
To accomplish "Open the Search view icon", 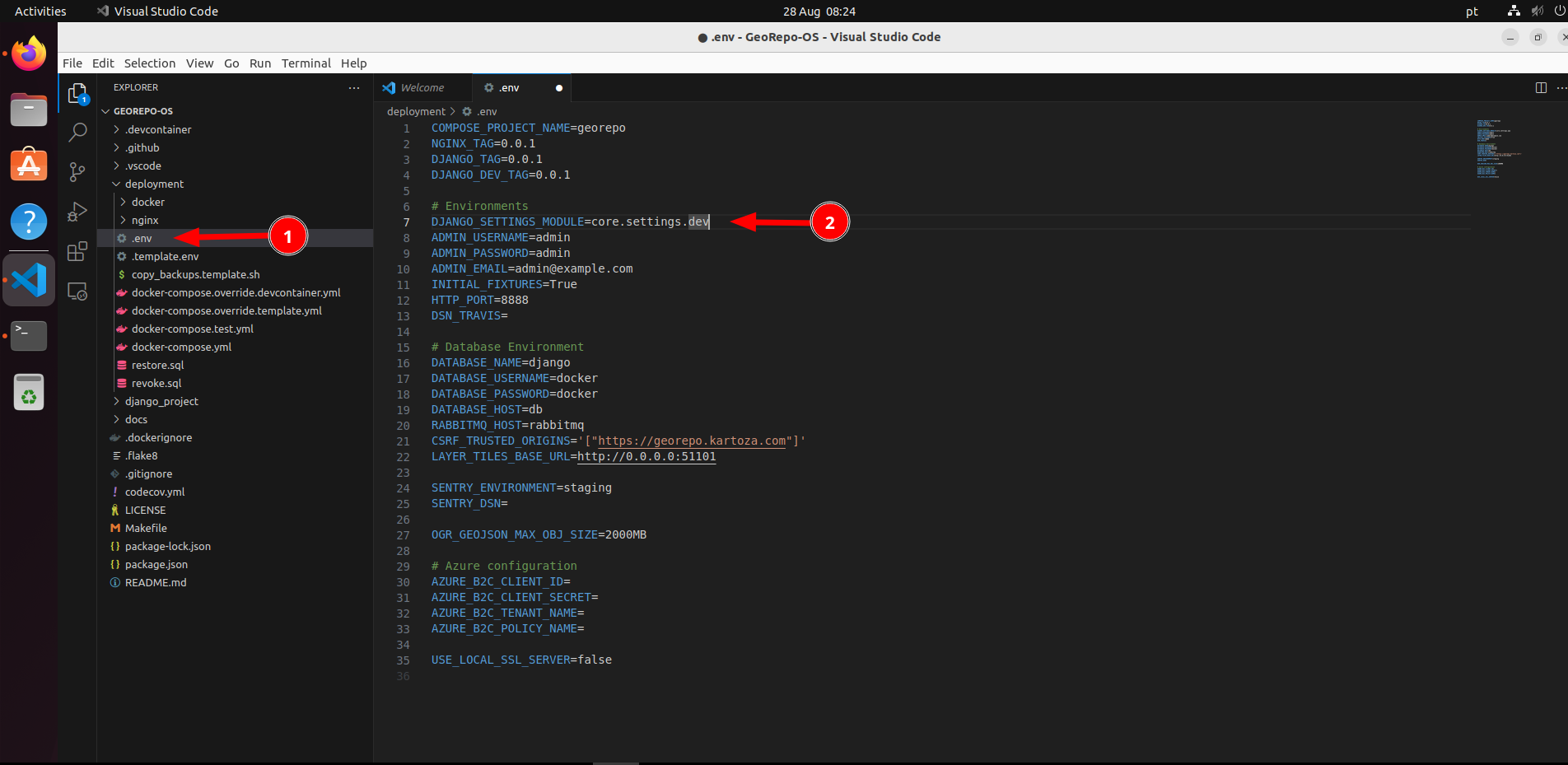I will click(77, 132).
